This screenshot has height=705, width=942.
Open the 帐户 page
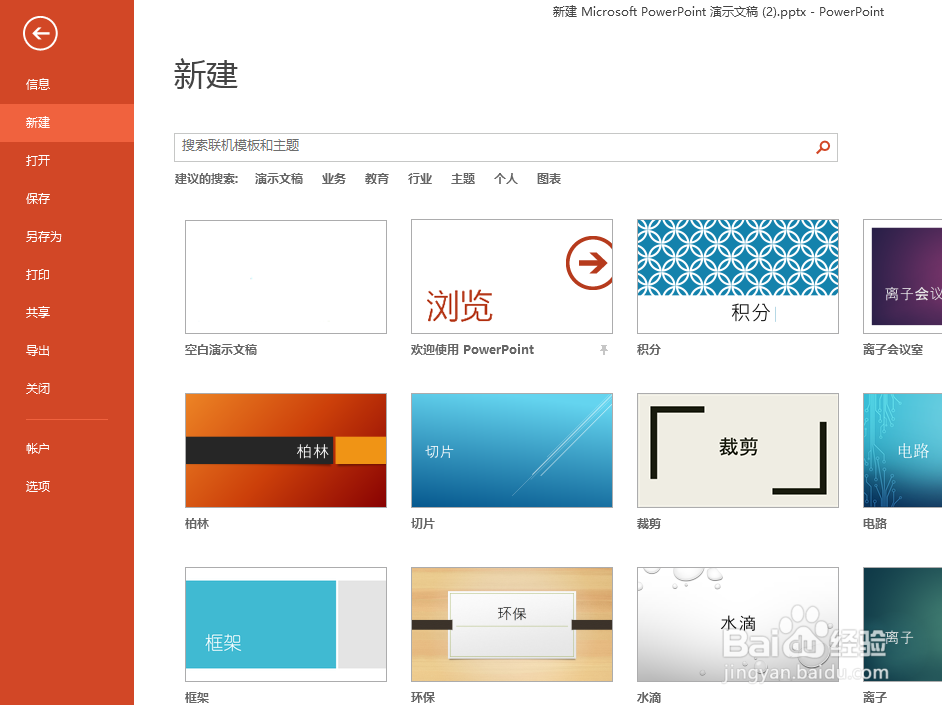38,449
